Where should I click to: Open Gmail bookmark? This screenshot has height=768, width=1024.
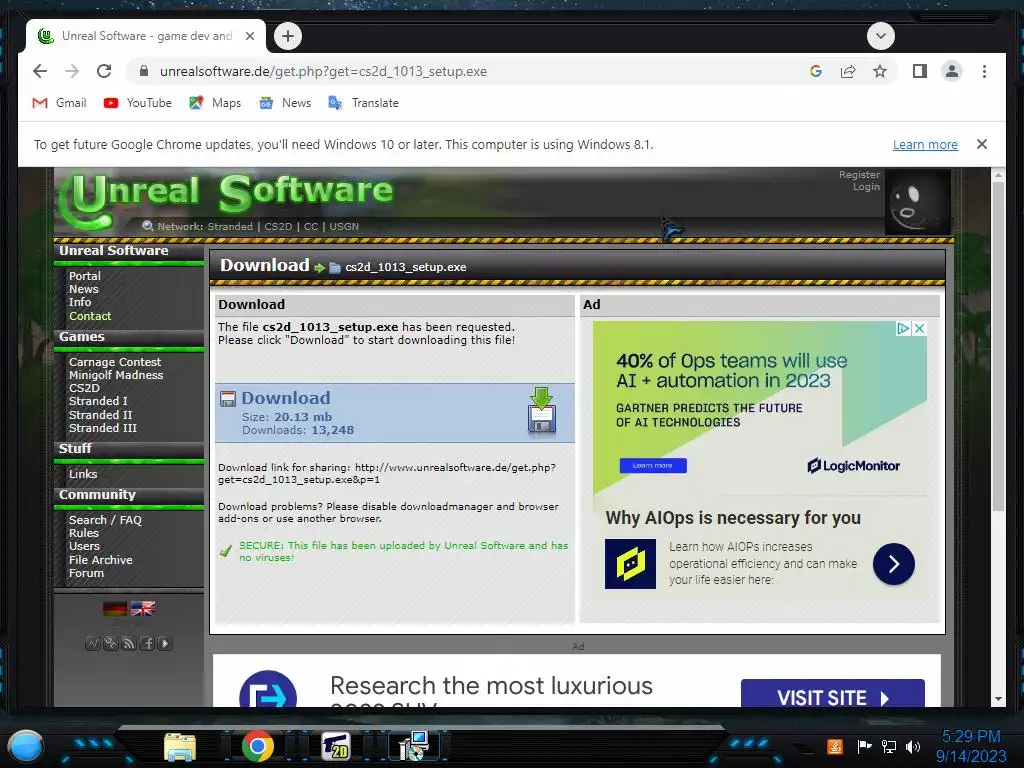pos(59,103)
